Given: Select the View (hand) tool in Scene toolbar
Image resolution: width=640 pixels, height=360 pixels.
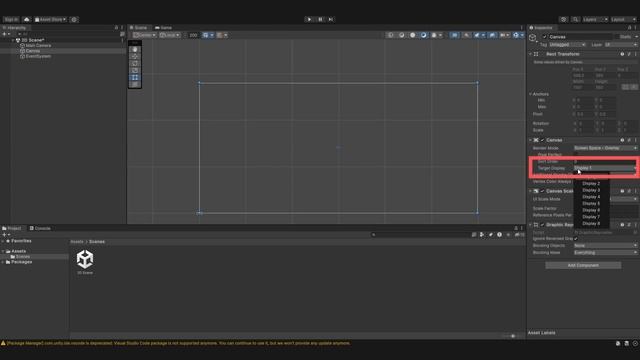Looking at the screenshot, I should click(135, 49).
